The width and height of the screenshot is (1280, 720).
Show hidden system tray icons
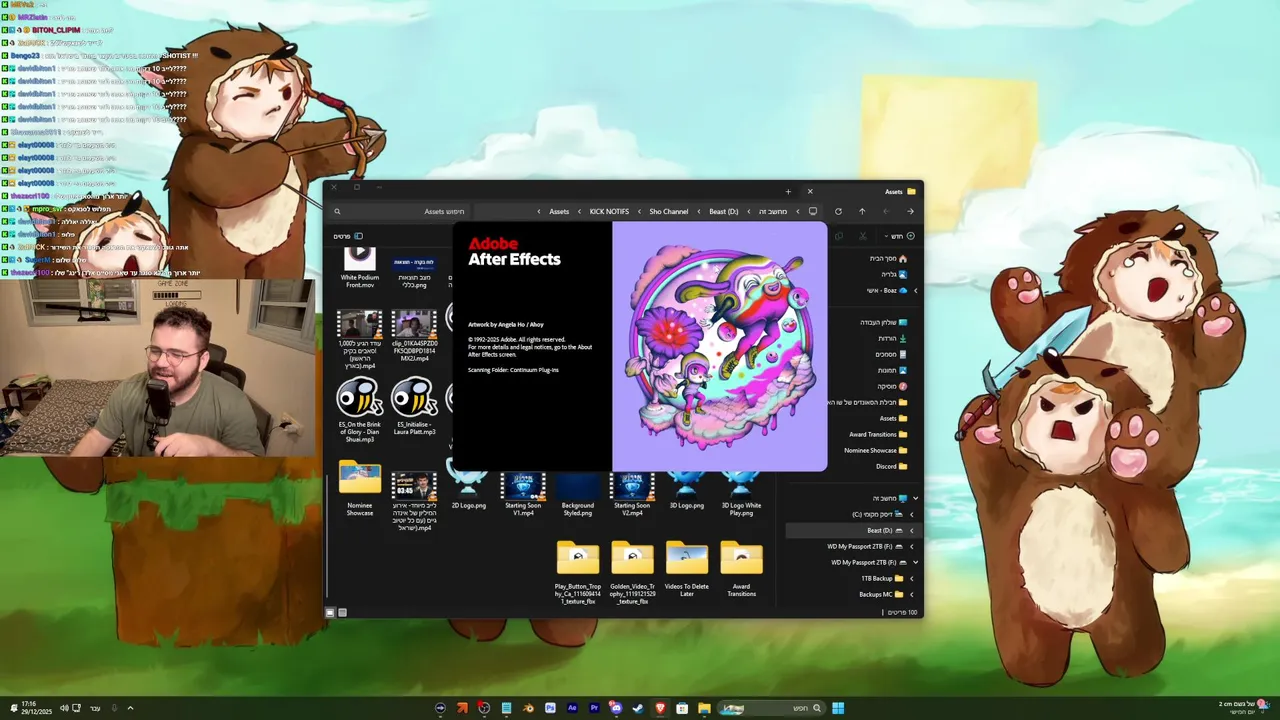(x=130, y=708)
